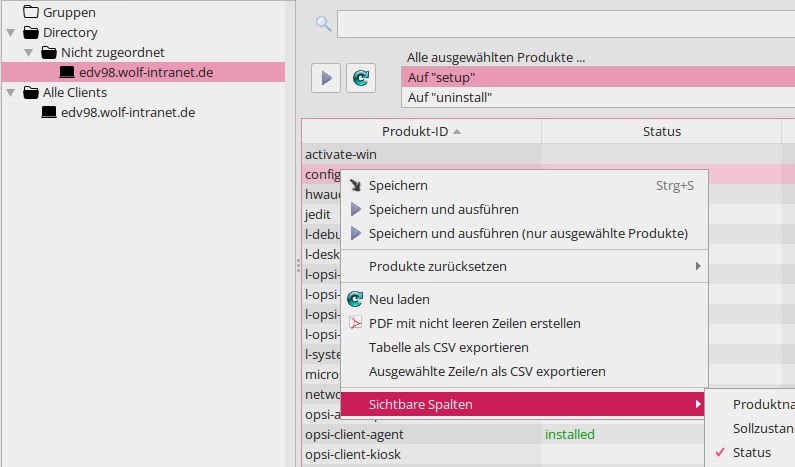
Task: Click the Alle Clients folder icon
Action: pos(31,92)
